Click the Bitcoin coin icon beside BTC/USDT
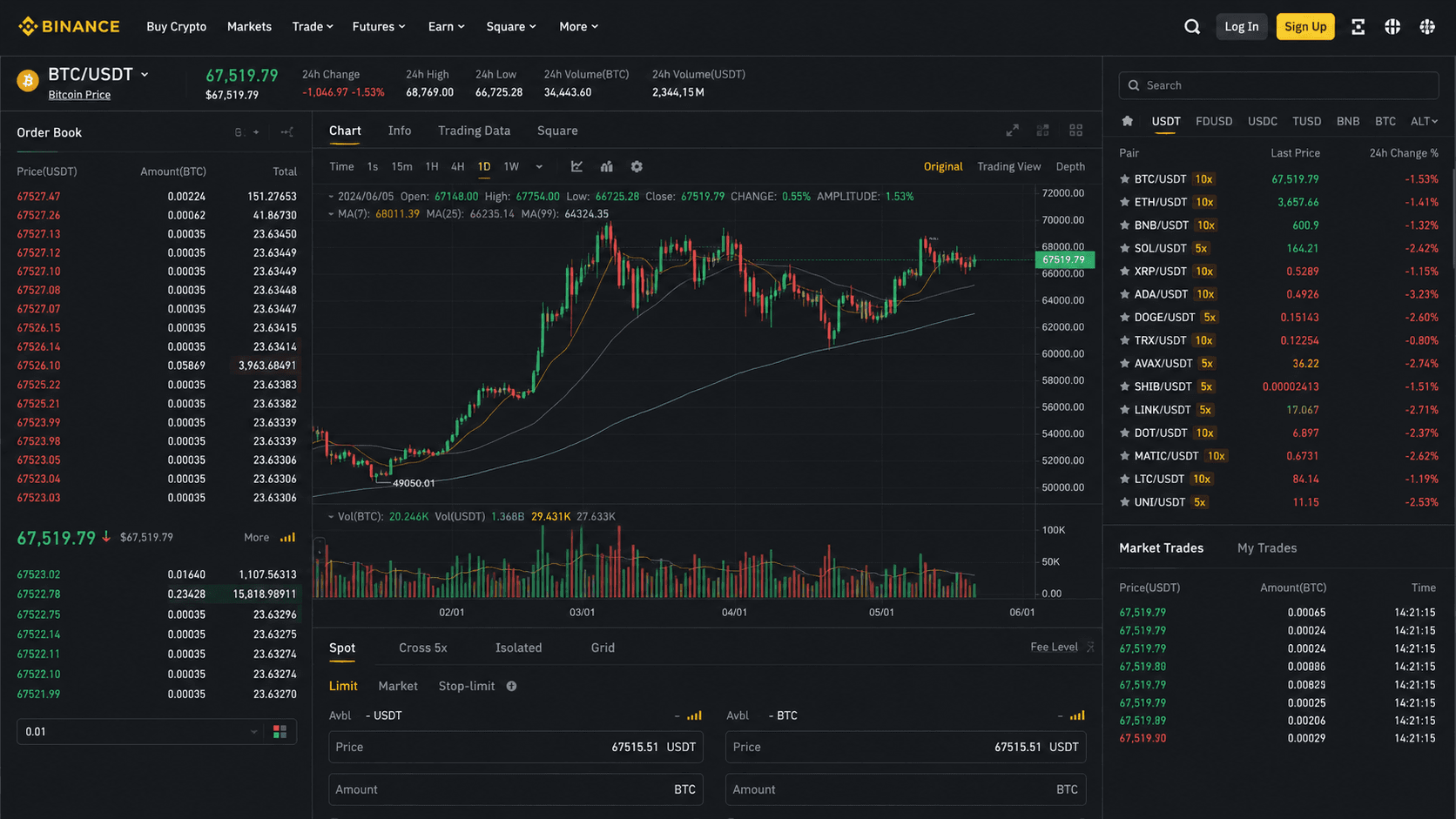The width and height of the screenshot is (1456, 819). click(28, 81)
